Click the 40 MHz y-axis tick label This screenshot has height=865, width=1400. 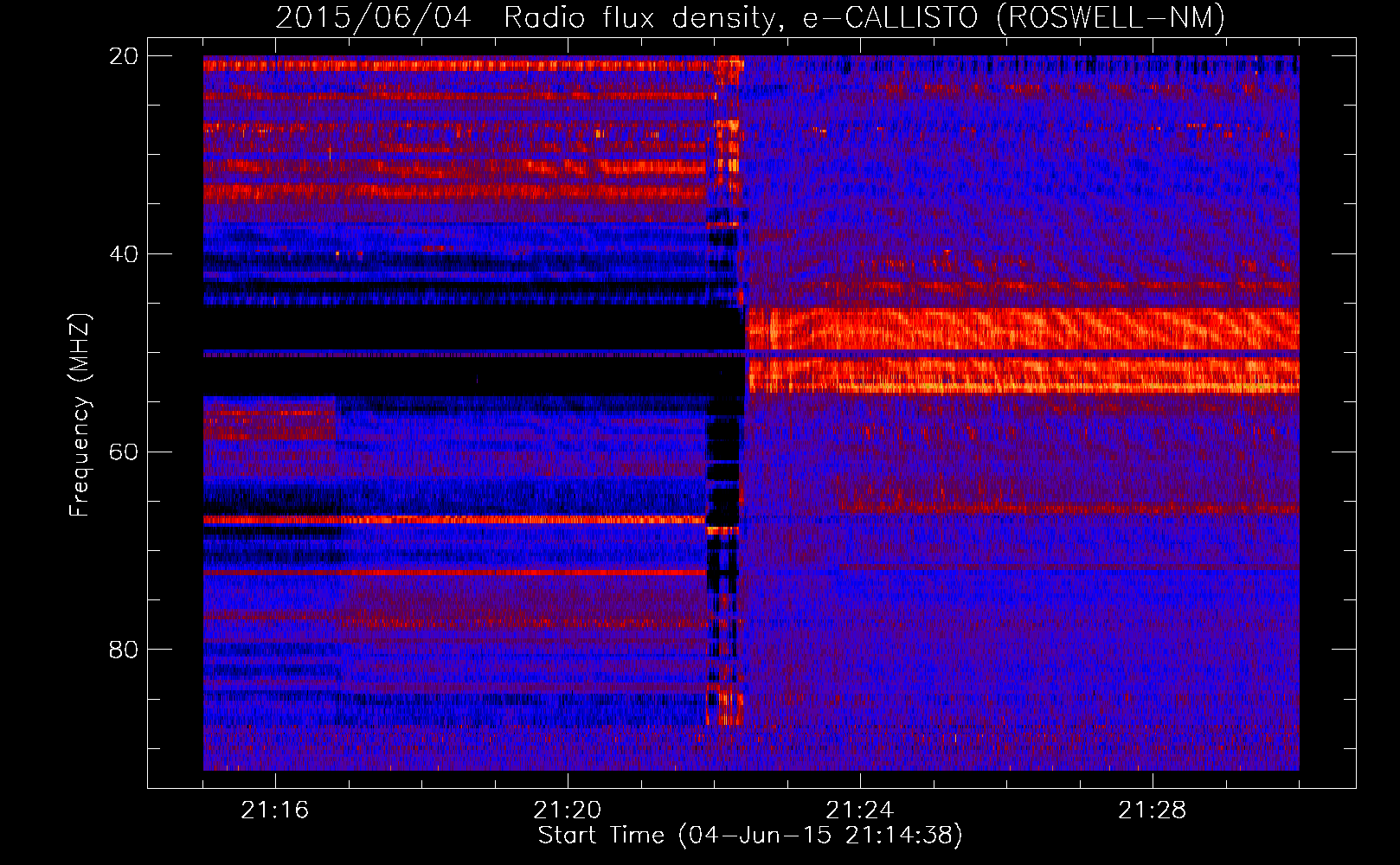point(124,254)
